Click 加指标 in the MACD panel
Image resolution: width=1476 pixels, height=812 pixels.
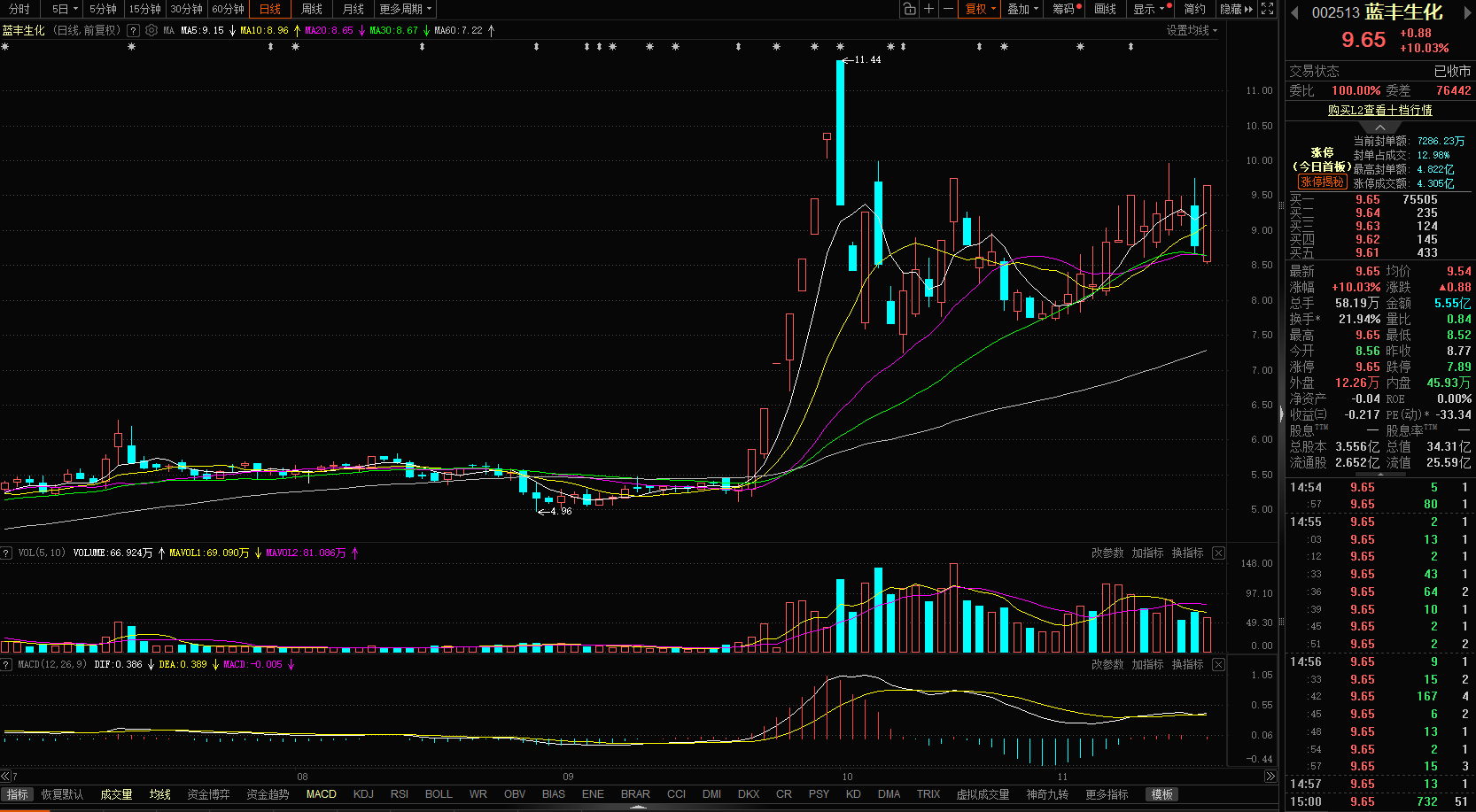1147,664
